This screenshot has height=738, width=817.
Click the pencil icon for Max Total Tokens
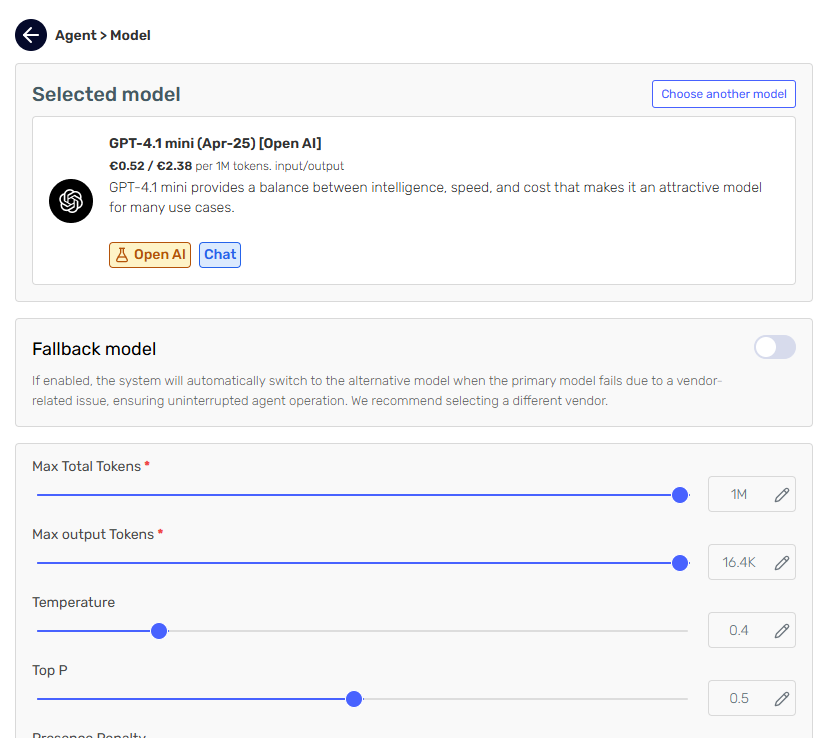(782, 494)
